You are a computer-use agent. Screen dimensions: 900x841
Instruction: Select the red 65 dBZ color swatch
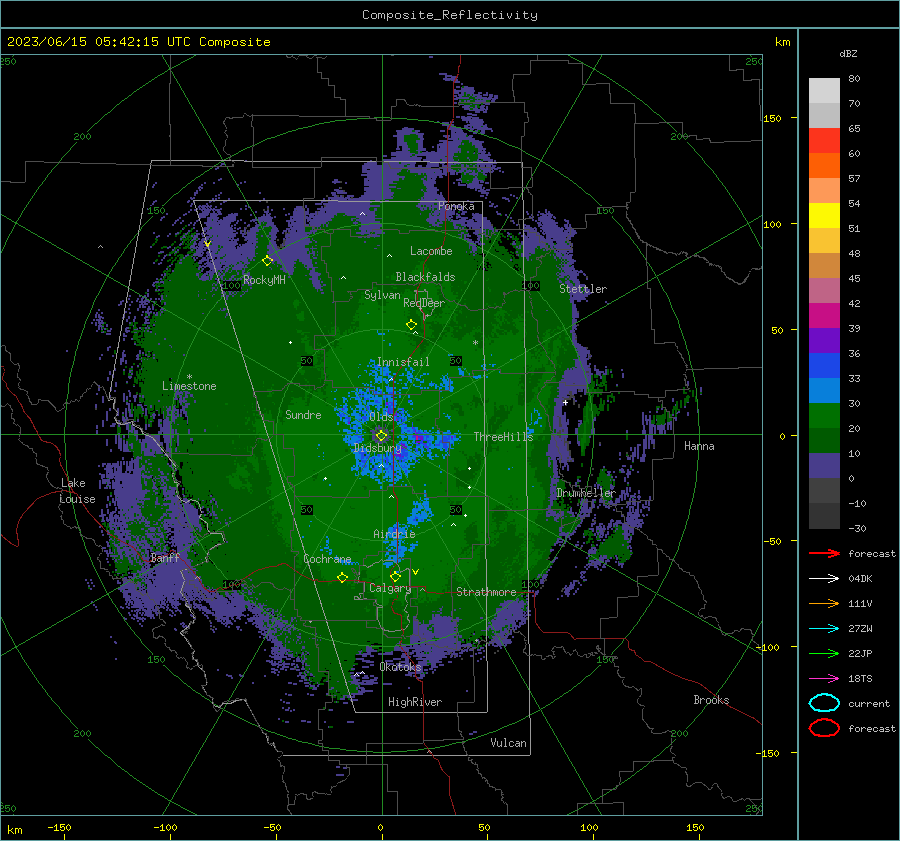point(824,140)
